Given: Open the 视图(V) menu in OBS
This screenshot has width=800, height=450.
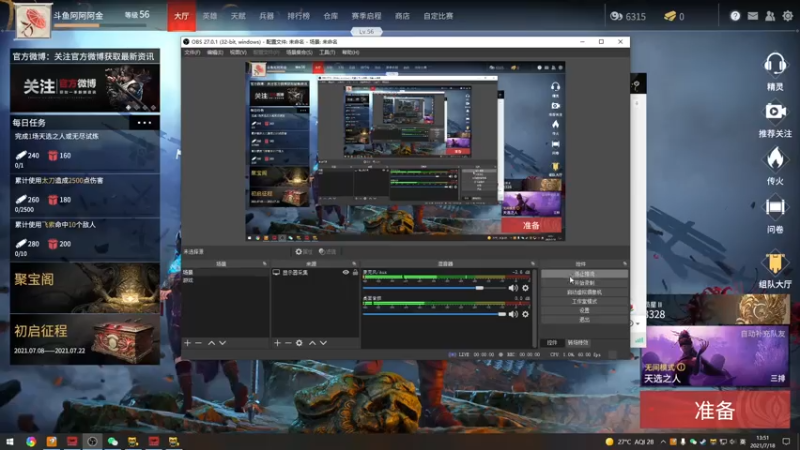Looking at the screenshot, I should pyautogui.click(x=238, y=53).
